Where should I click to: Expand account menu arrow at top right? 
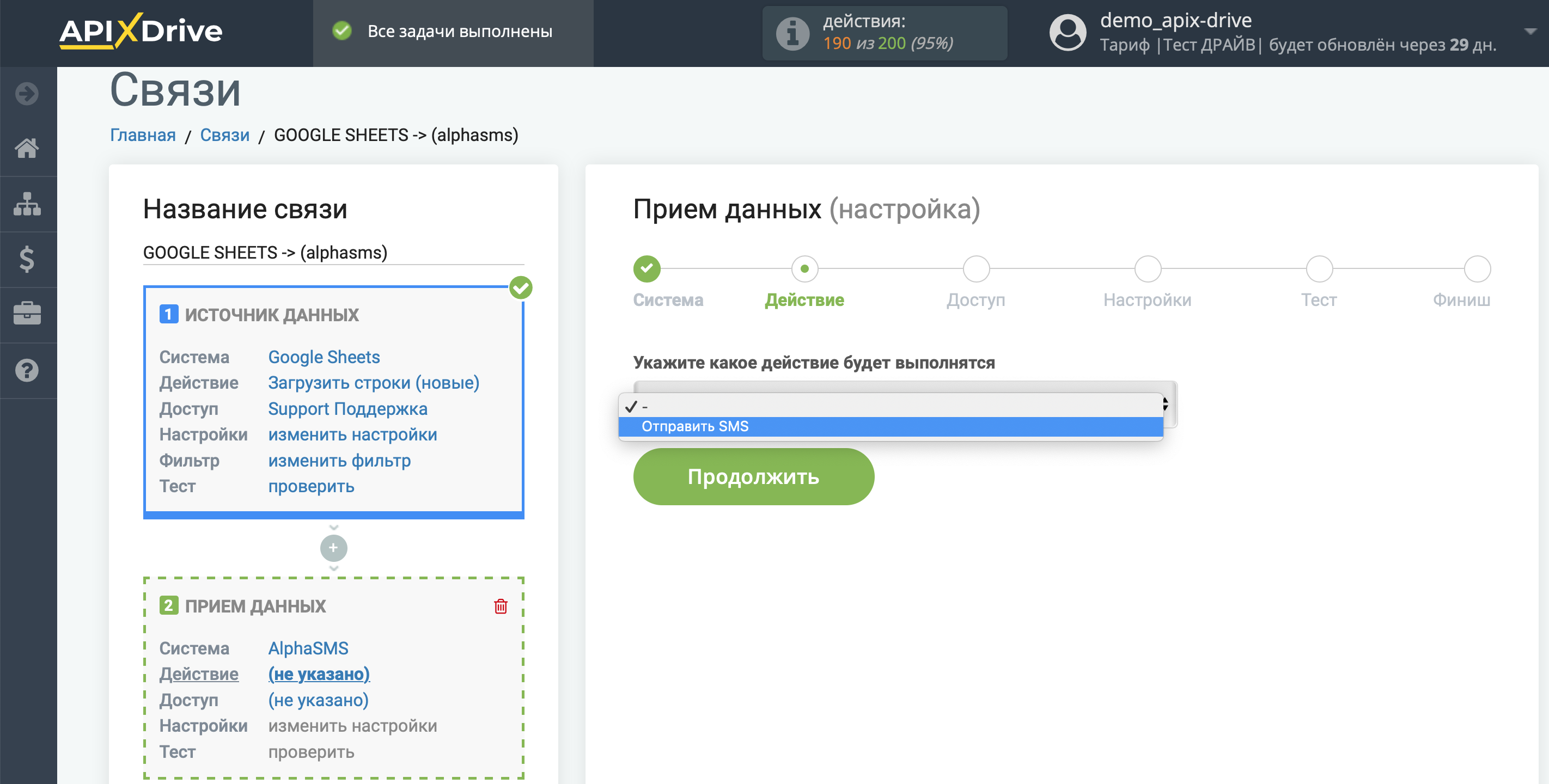pyautogui.click(x=1531, y=31)
